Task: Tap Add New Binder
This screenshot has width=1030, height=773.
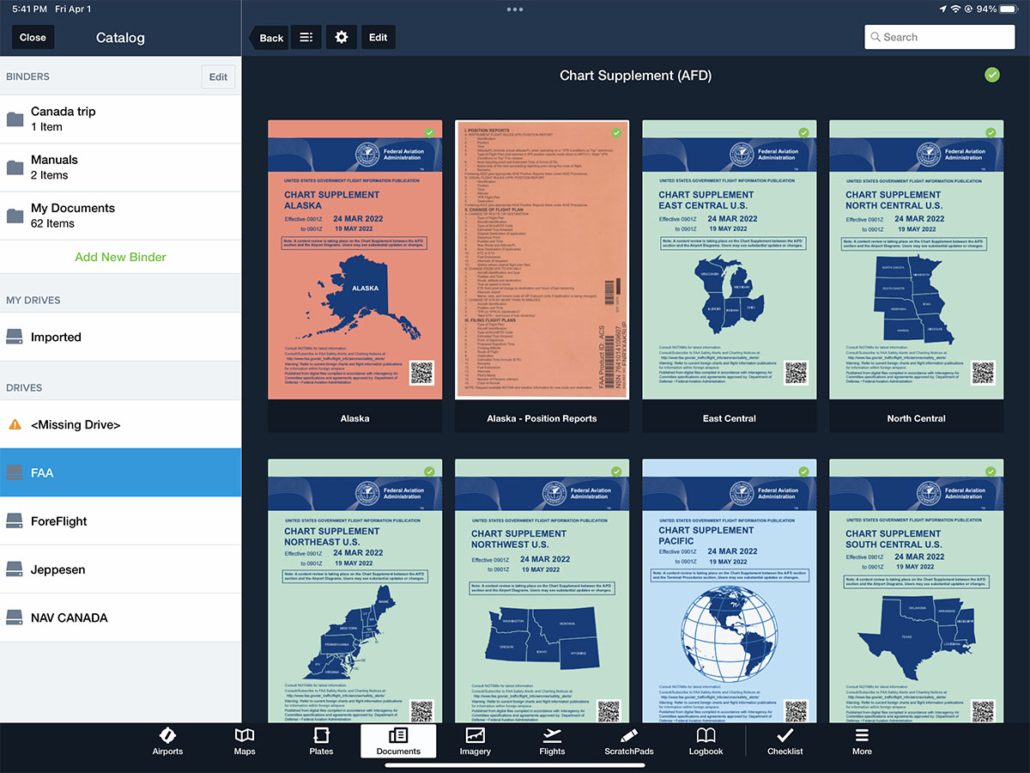Action: pos(120,257)
